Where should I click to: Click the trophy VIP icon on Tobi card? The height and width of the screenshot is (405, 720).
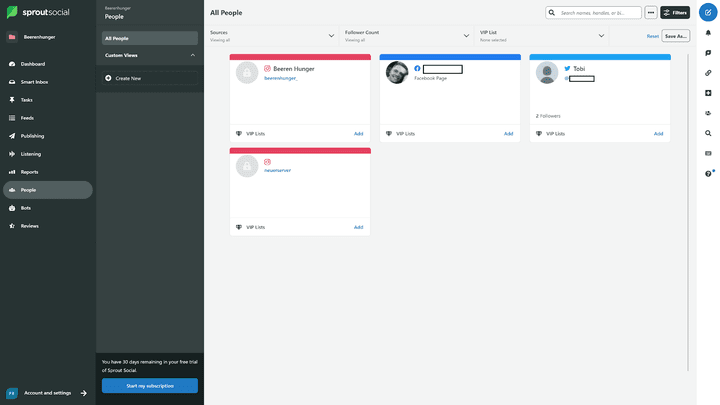539,134
